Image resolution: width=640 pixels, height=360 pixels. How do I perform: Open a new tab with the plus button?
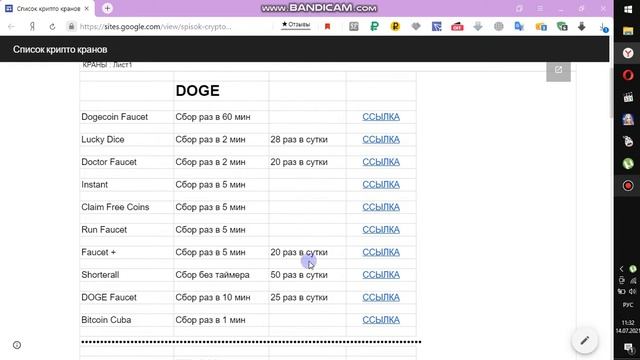(x=107, y=8)
